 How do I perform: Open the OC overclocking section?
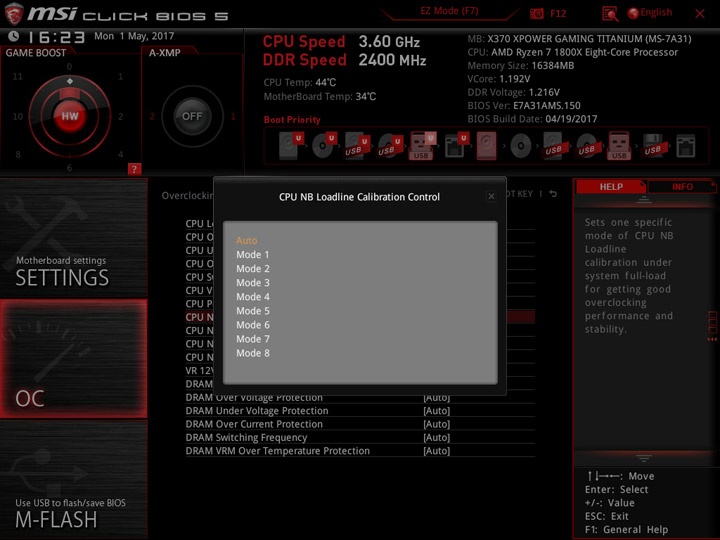click(x=73, y=359)
